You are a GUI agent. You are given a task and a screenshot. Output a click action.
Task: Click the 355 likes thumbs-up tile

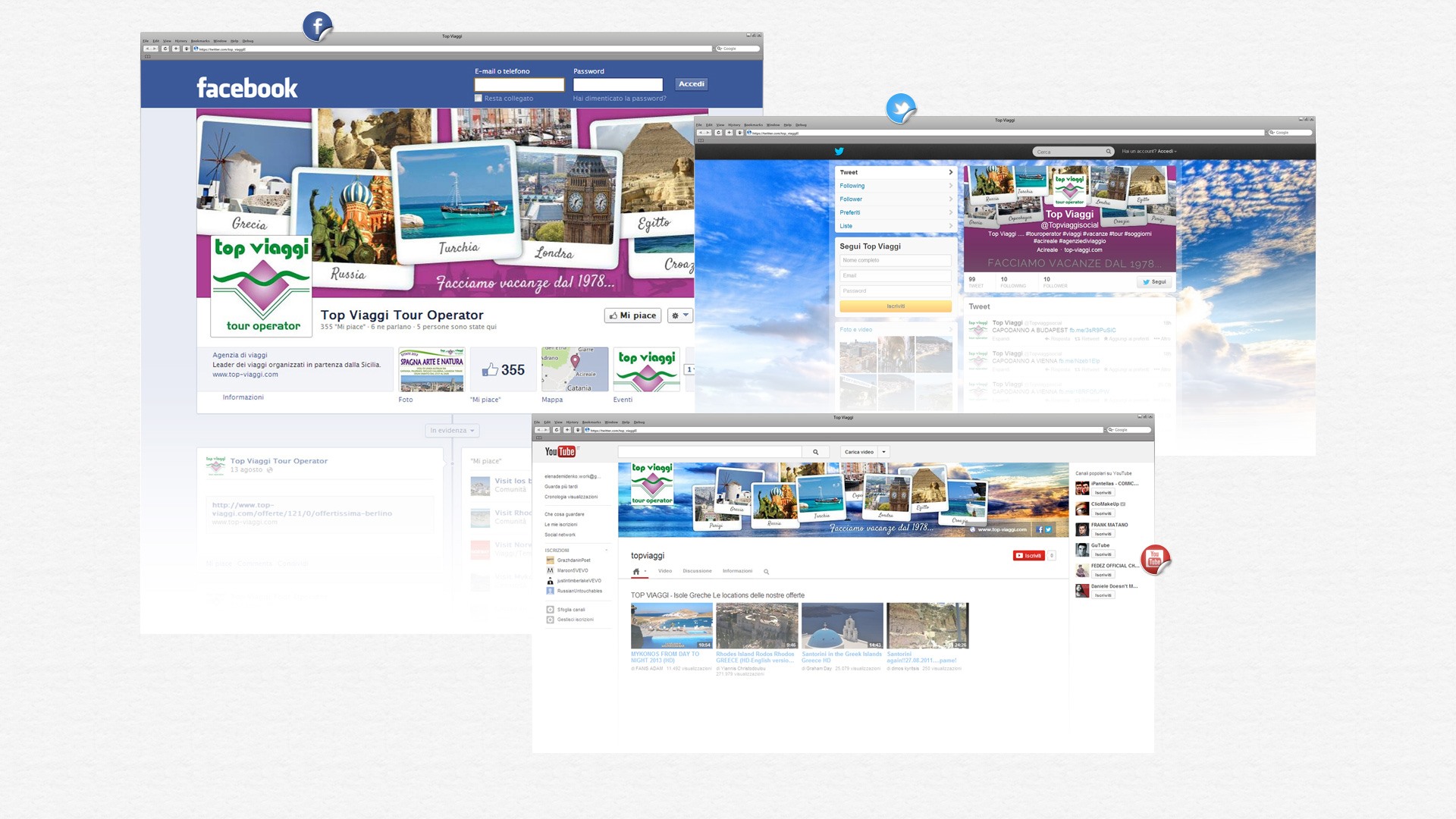(504, 369)
